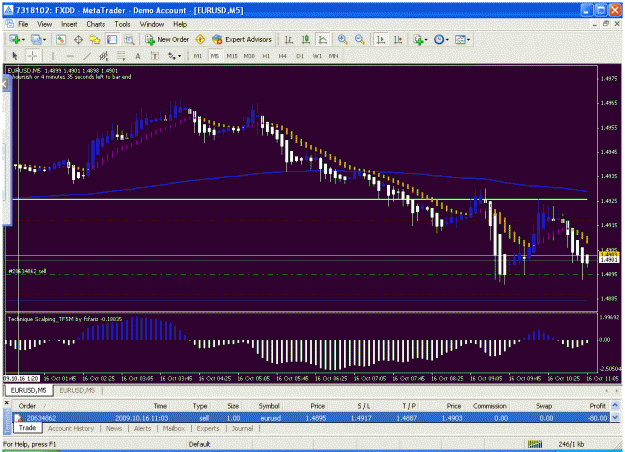
Task: Collapse the left side panel handle
Action: (x=5, y=84)
